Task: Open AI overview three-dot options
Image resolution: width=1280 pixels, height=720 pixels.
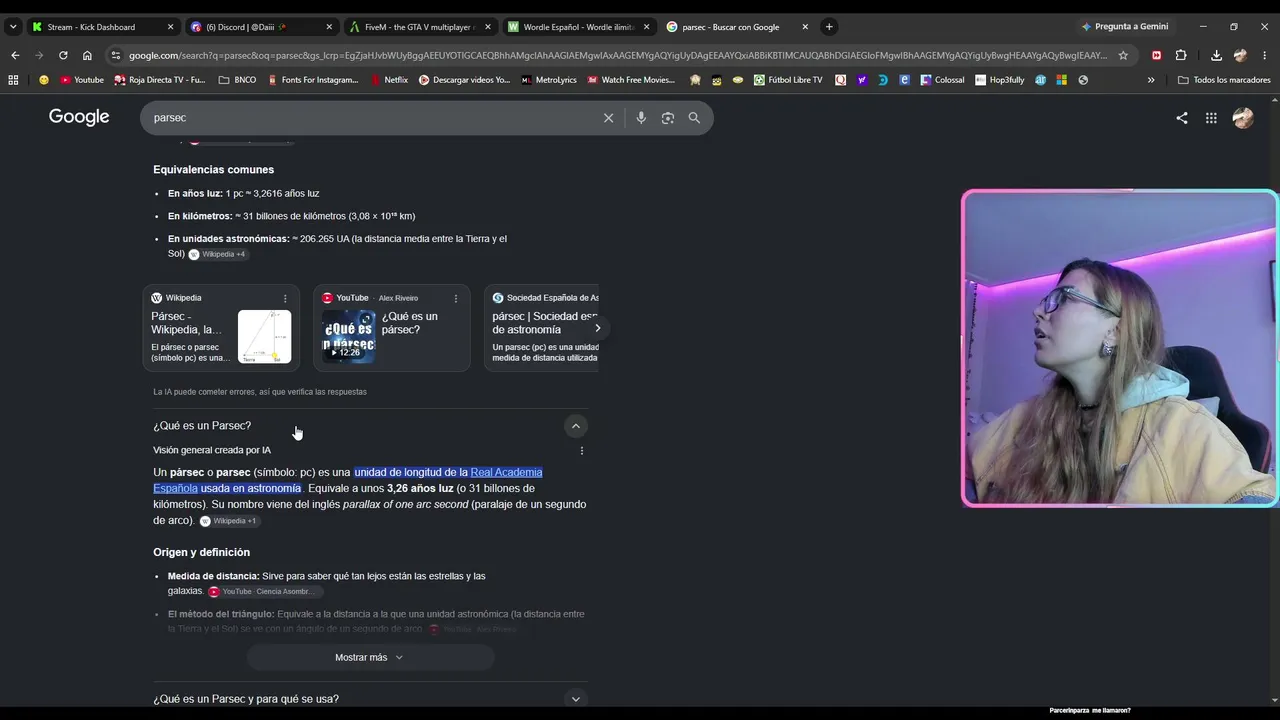Action: (582, 451)
